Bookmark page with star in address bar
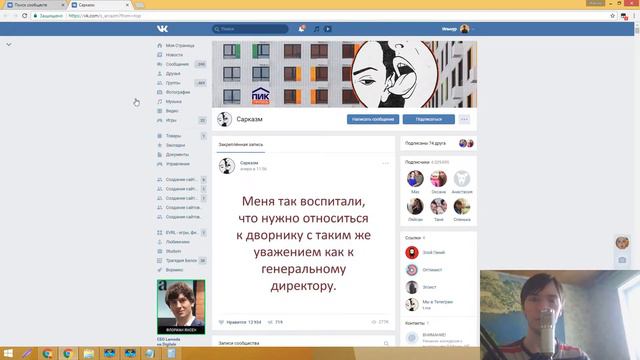Image resolution: width=640 pixels, height=360 pixels. point(612,16)
